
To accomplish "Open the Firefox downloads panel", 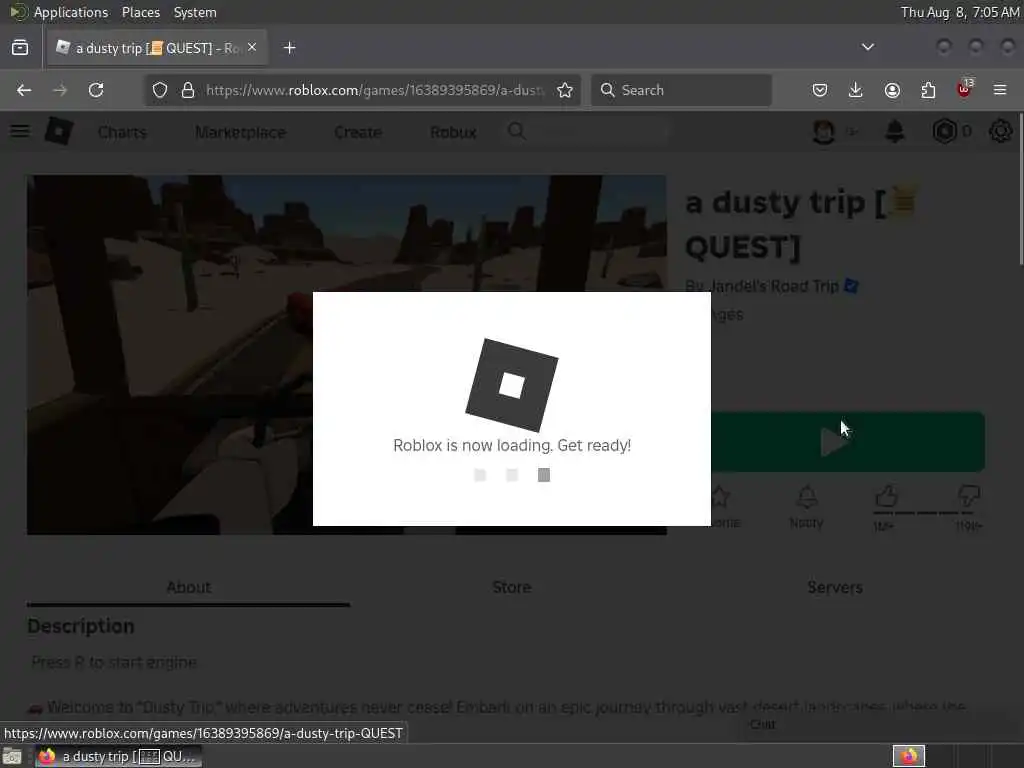I will point(856,90).
